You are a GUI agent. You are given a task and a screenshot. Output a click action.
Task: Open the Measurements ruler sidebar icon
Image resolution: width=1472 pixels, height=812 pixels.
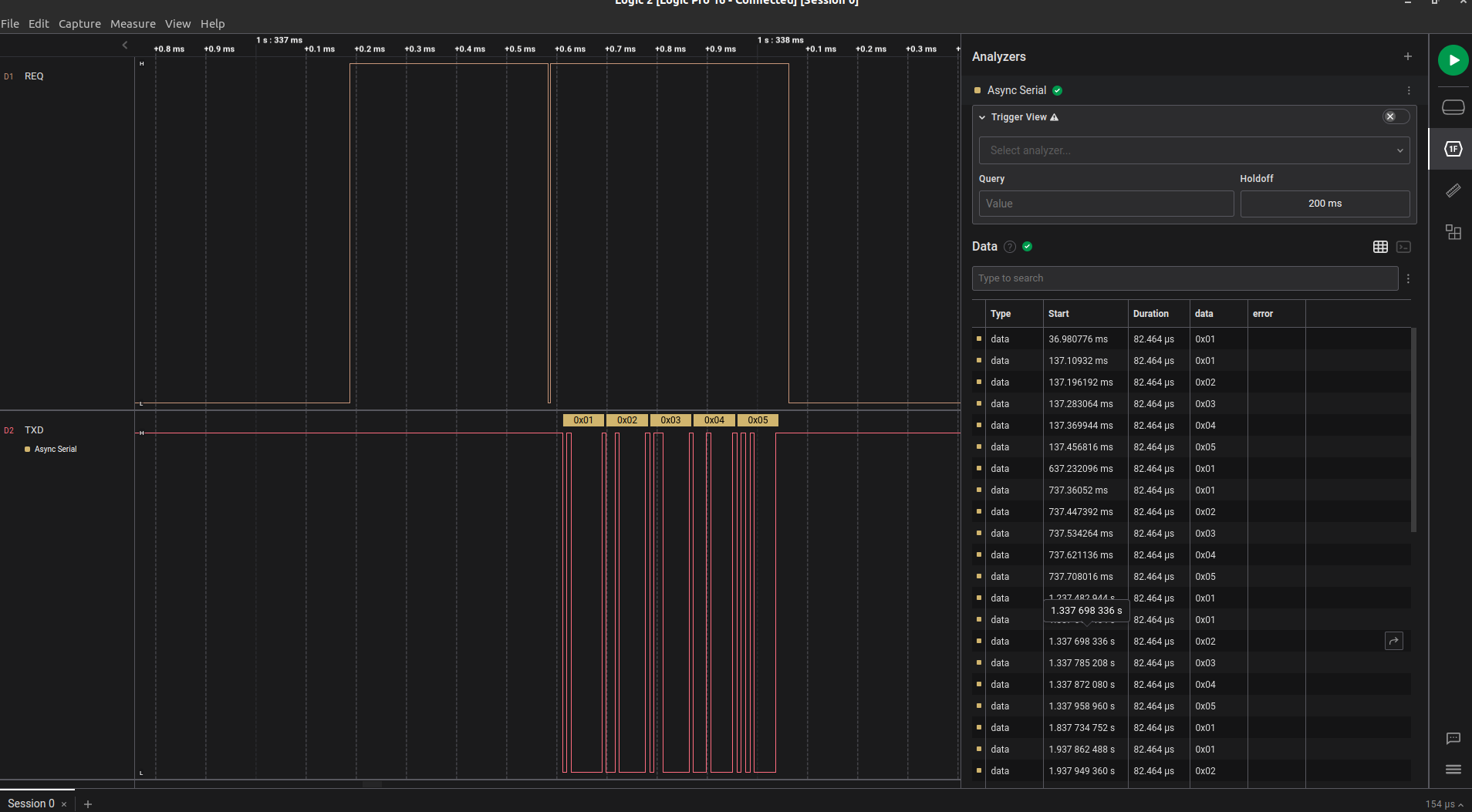[x=1453, y=190]
